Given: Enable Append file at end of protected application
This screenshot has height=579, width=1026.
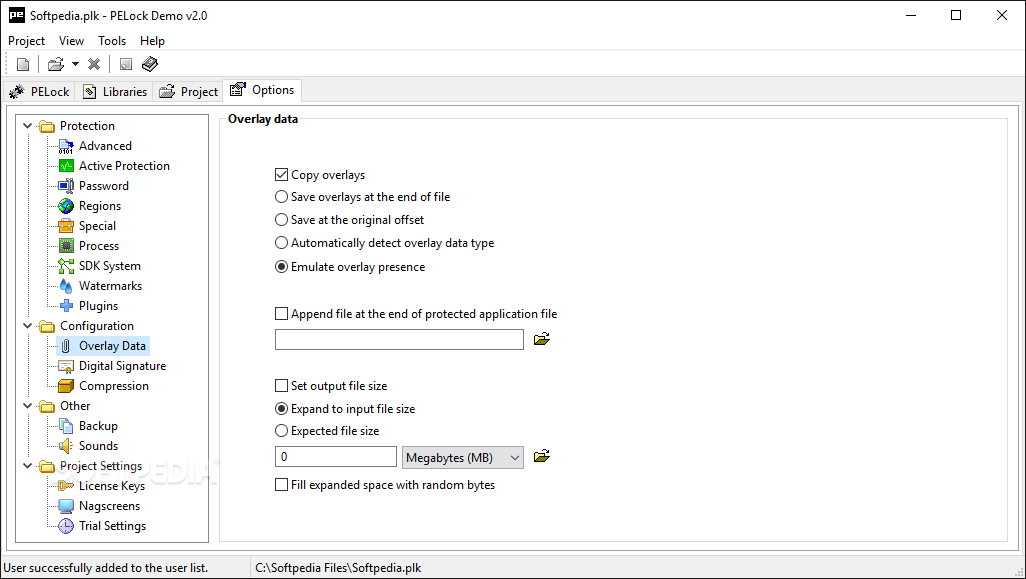Looking at the screenshot, I should coord(281,313).
